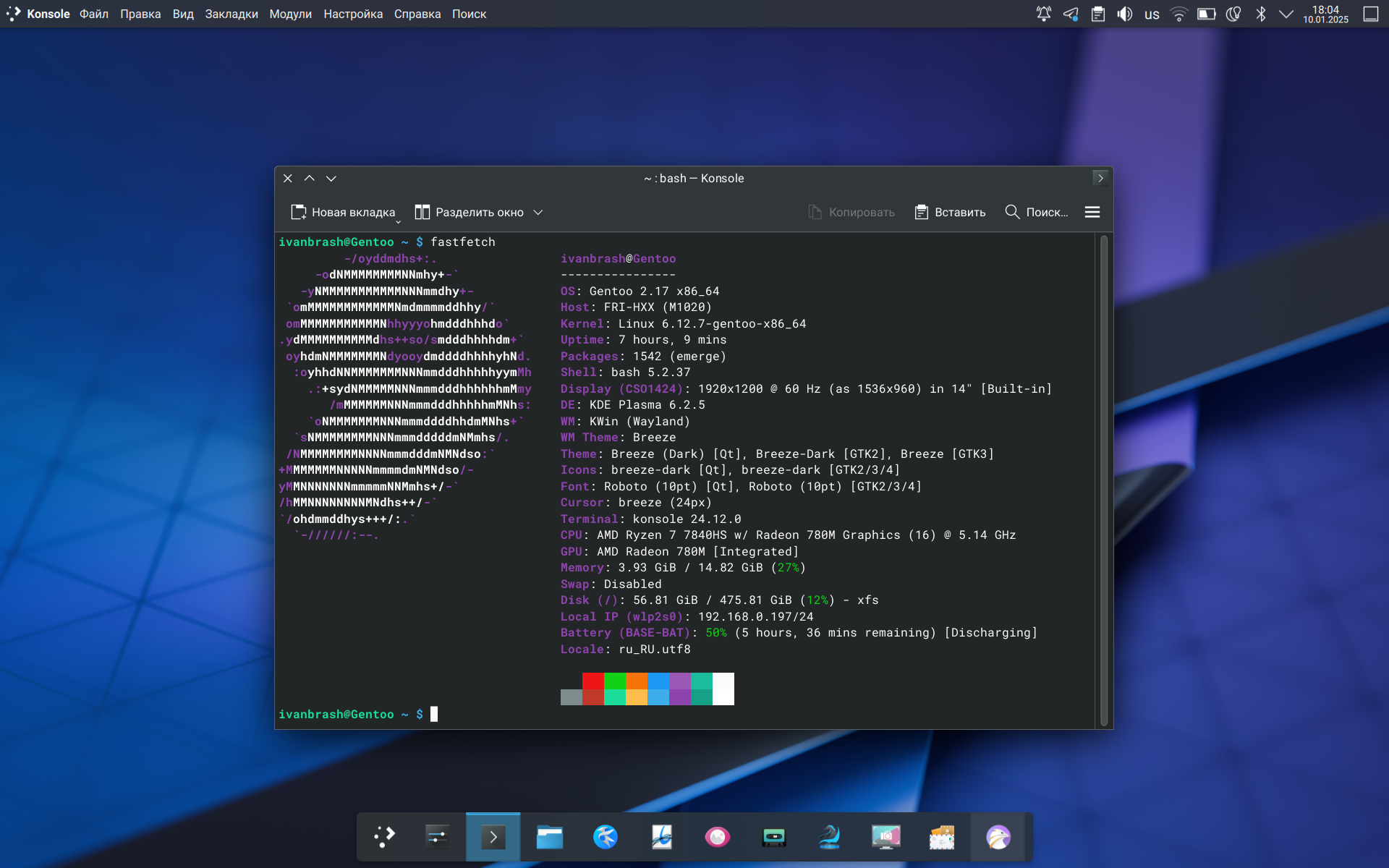Expand the Разделить окно dropdown arrow
This screenshot has height=868, width=1389.
tap(538, 212)
